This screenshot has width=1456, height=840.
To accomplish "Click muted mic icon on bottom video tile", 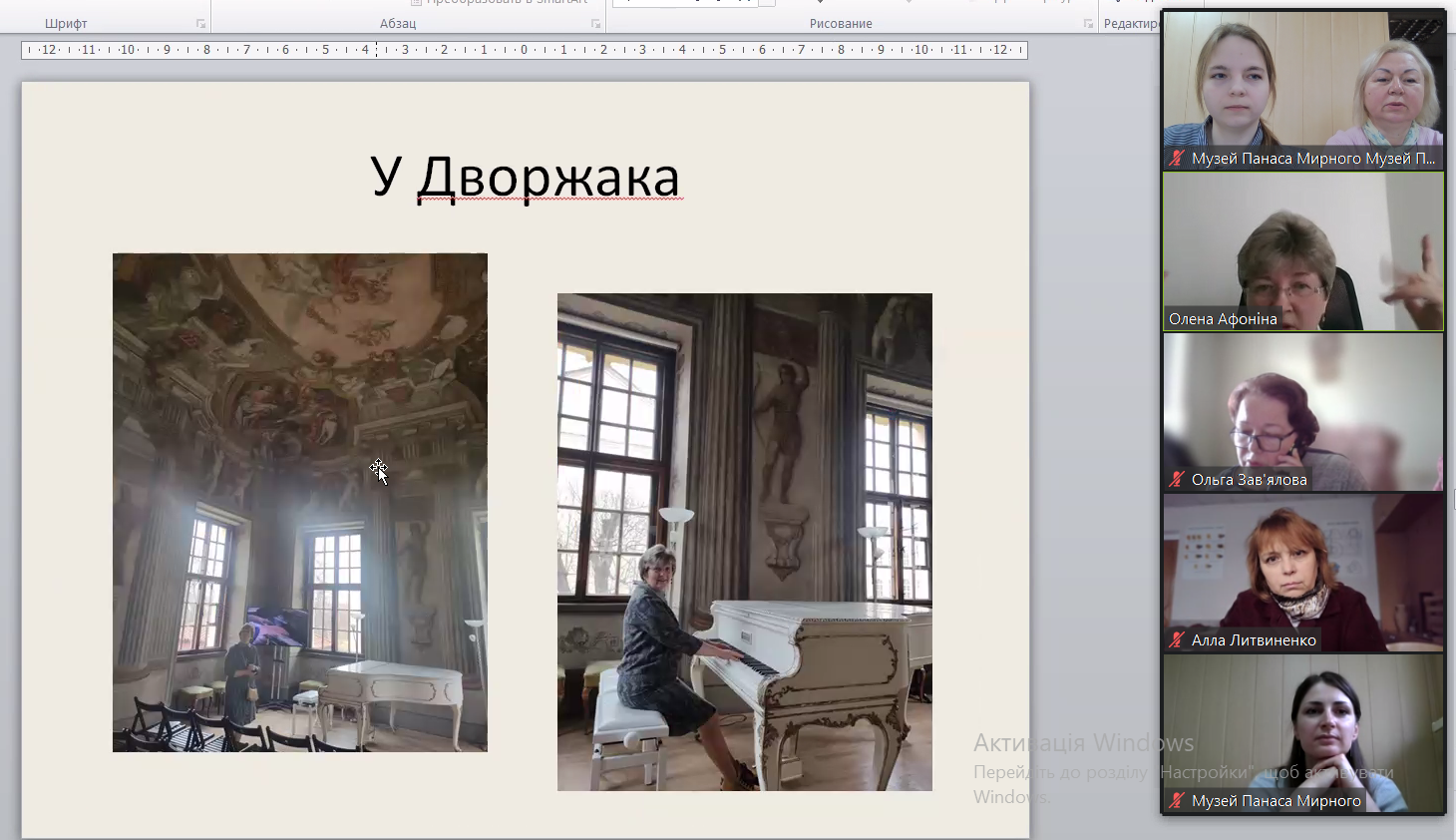I will pos(1177,801).
